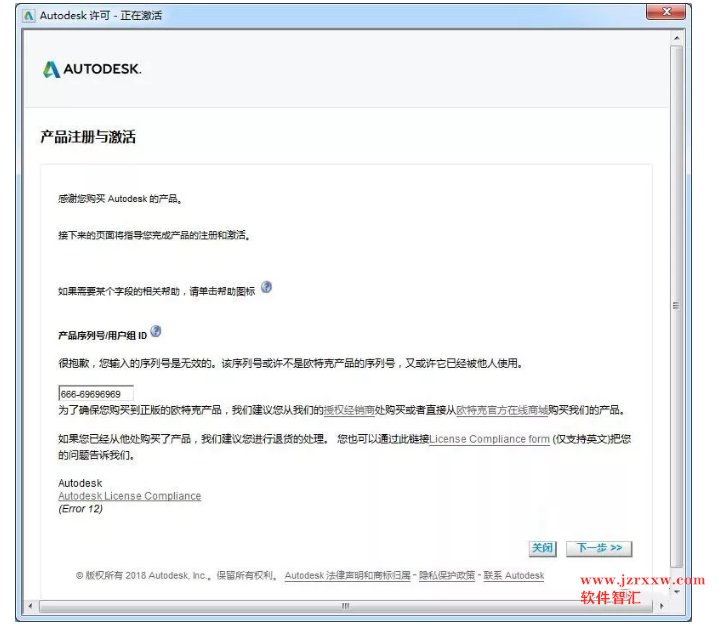This screenshot has height=628, width=724.
Task: Click the 产品注册与激活 heading
Action: point(88,137)
